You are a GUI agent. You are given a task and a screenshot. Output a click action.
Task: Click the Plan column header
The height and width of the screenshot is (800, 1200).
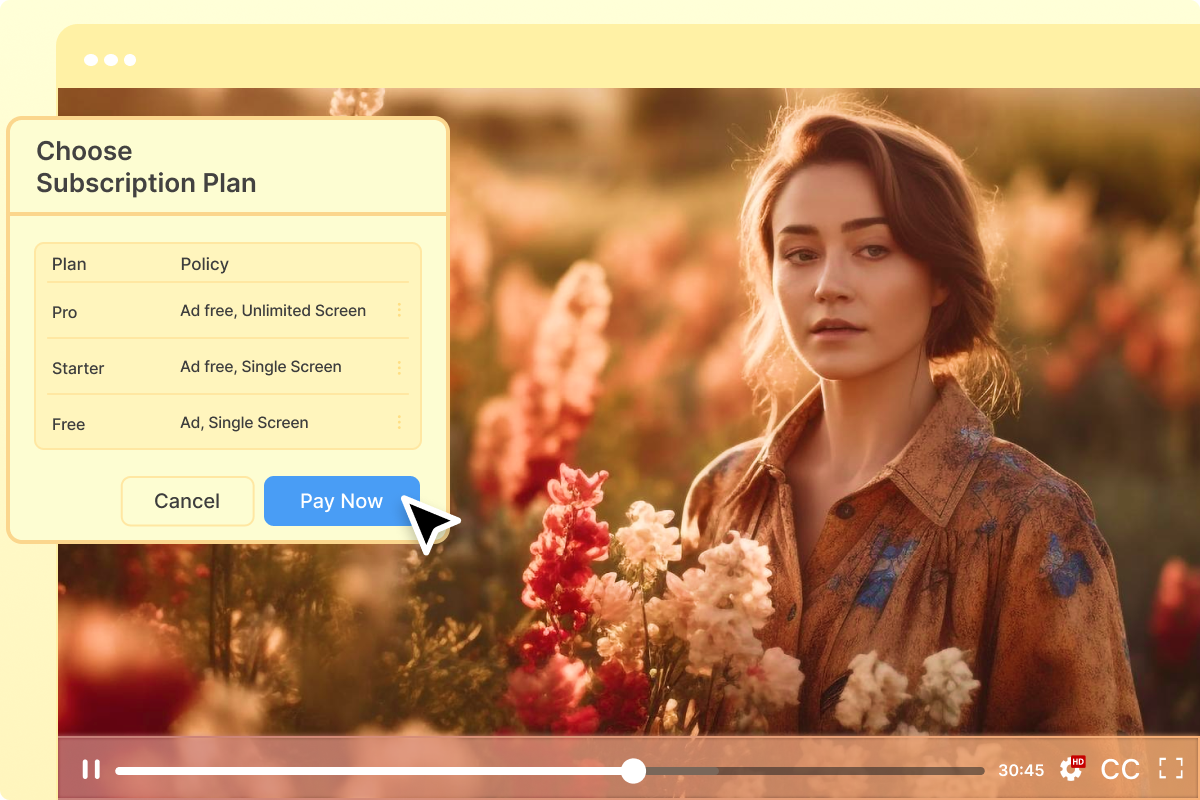(x=69, y=264)
